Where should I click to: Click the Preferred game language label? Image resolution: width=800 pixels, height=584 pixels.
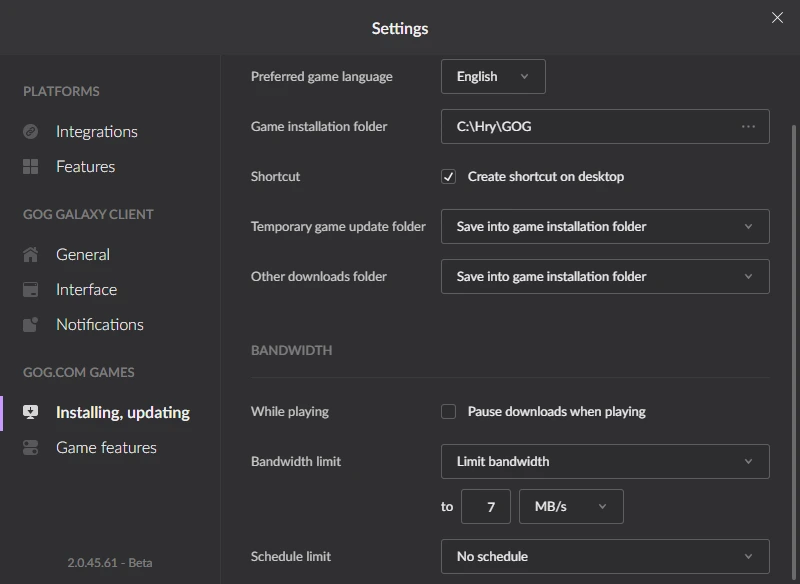pos(321,77)
